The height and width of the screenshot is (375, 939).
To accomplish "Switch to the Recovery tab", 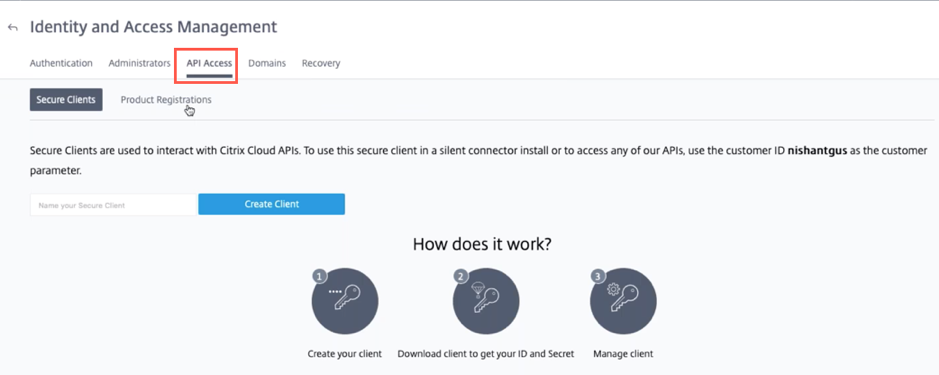I will tap(321, 63).
